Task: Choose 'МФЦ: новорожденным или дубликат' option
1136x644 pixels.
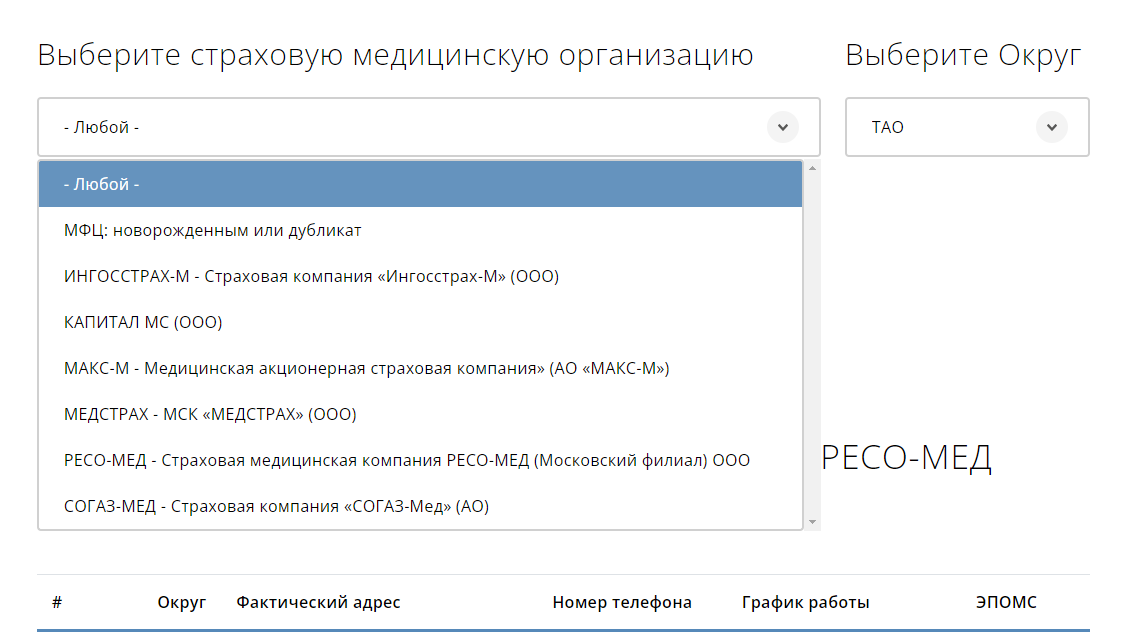Action: point(420,230)
